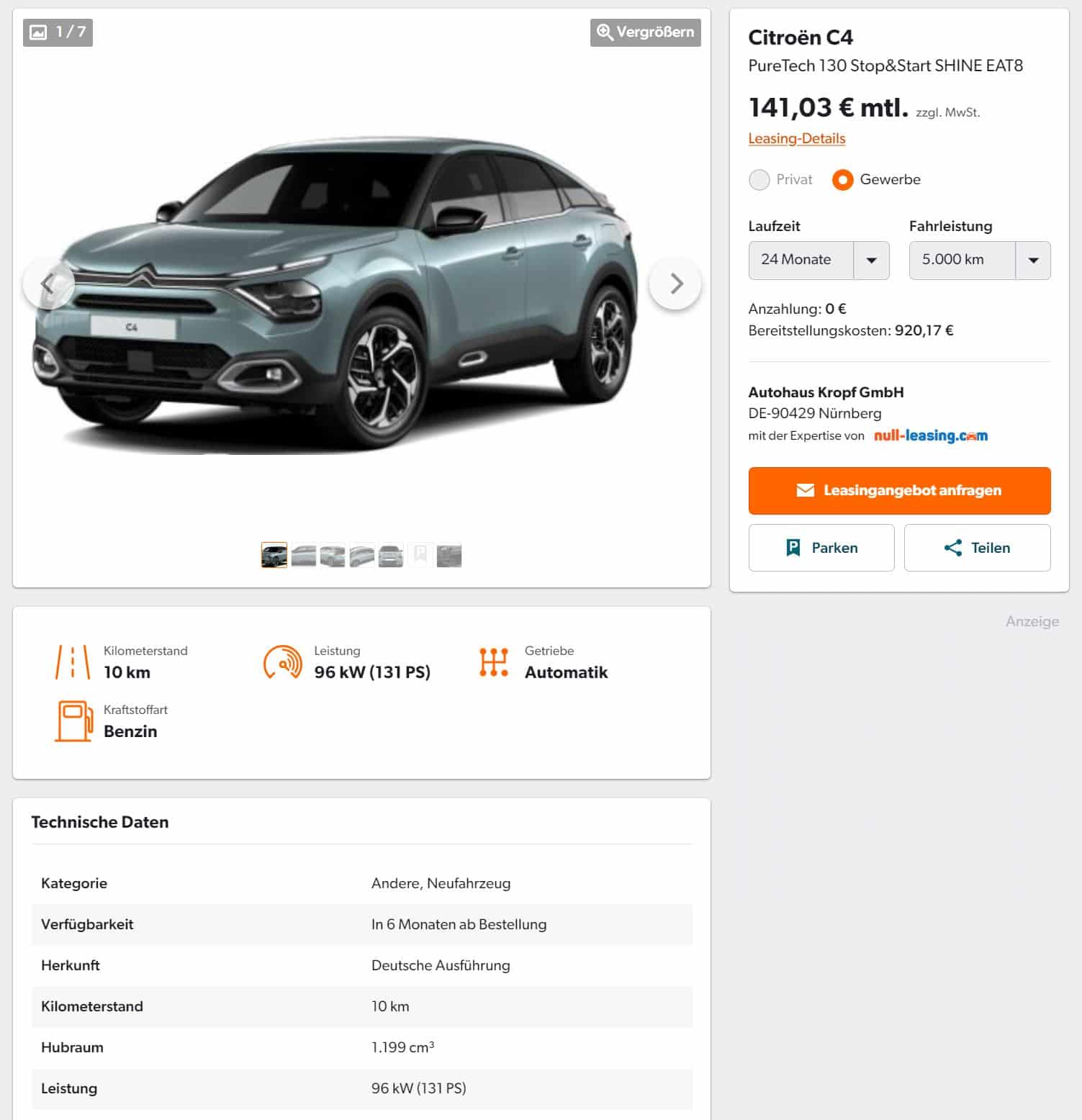Open the Laufzeit 24 Monate dropdown
Viewport: 1082px width, 1120px height.
[819, 261]
